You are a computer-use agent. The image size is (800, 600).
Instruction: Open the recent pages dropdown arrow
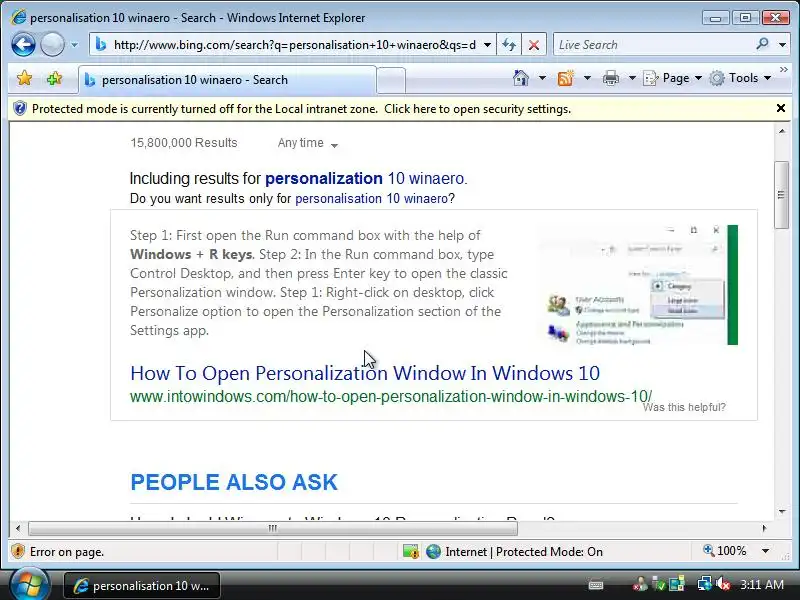click(74, 45)
